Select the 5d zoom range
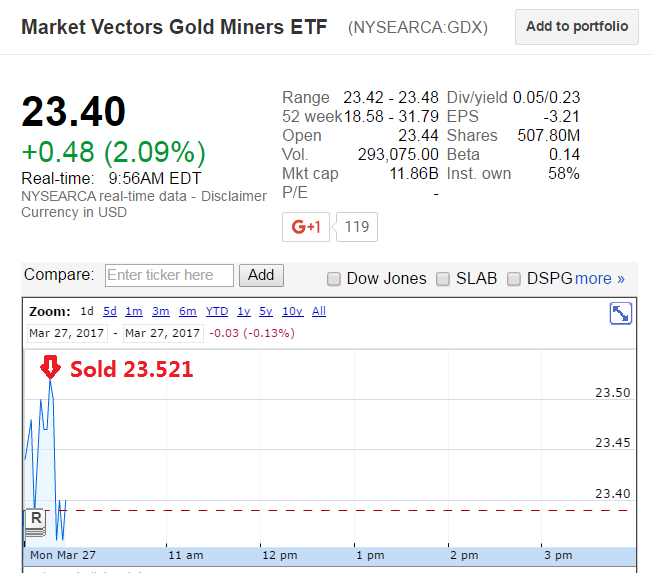This screenshot has width=653, height=573. [109, 312]
